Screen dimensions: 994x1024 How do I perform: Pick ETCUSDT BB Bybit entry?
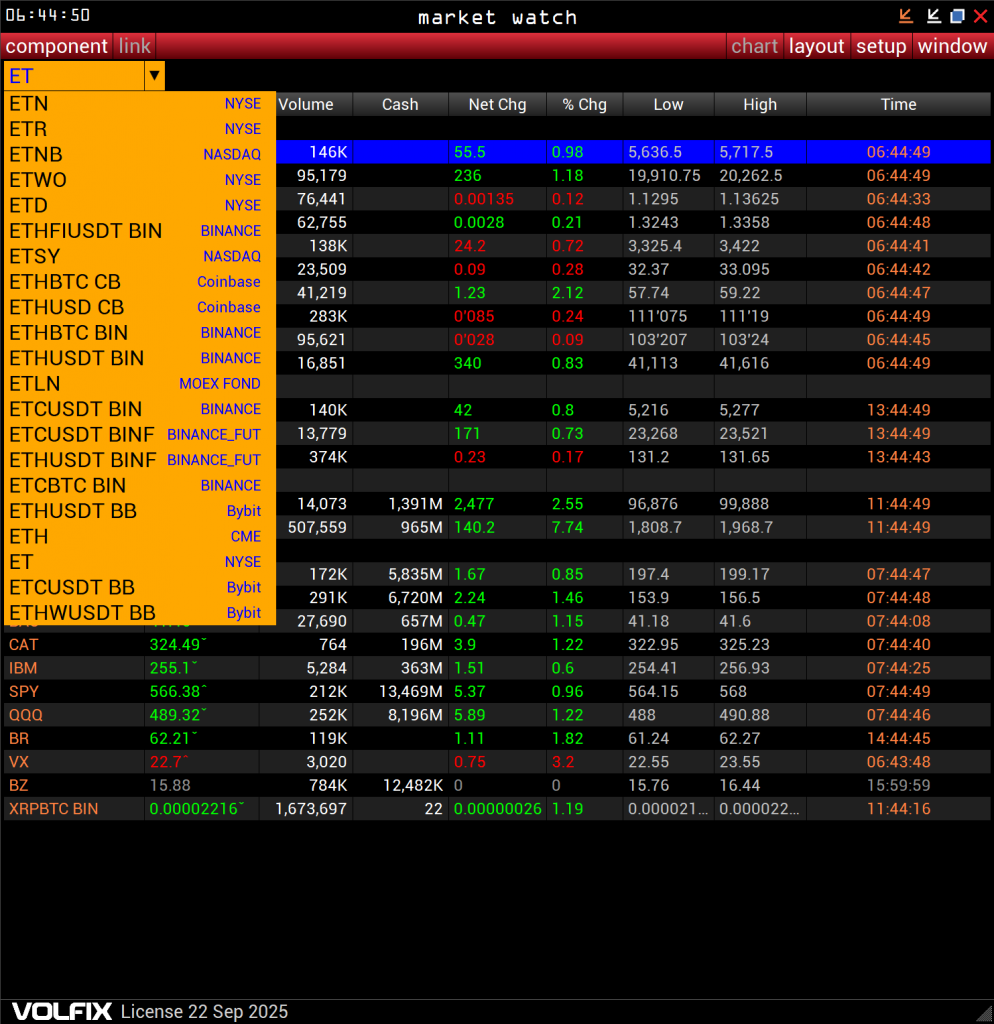coord(140,588)
